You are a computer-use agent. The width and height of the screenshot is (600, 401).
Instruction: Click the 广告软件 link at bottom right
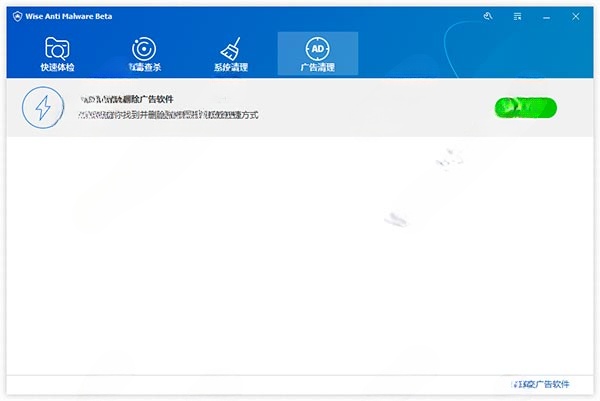click(x=539, y=385)
